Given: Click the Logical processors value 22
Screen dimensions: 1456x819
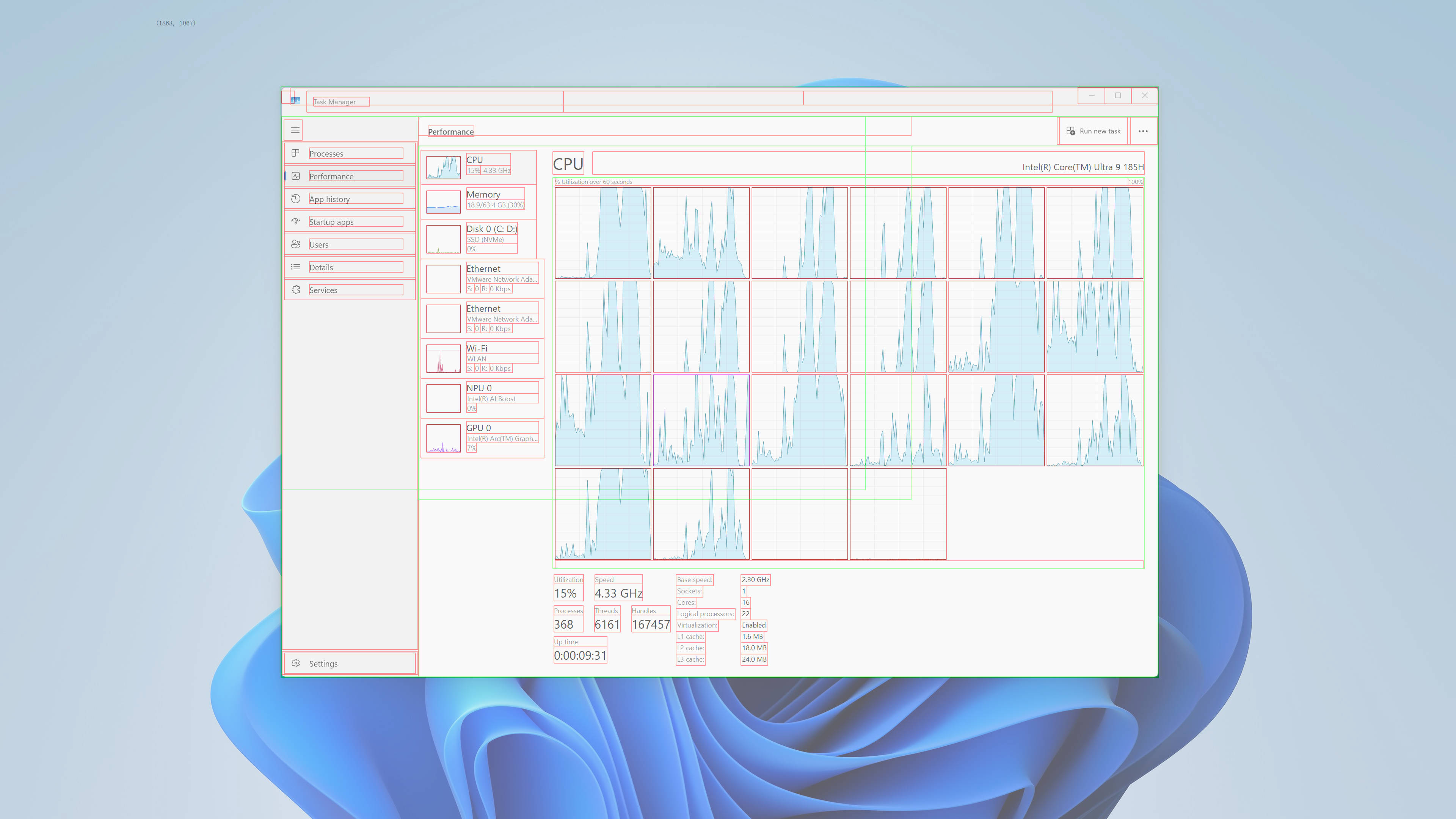Looking at the screenshot, I should tap(745, 614).
